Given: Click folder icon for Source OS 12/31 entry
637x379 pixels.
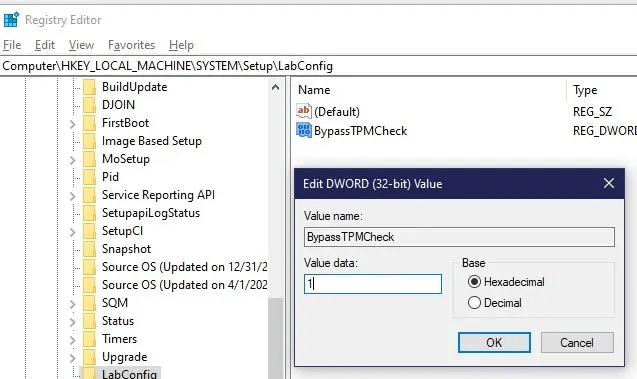Looking at the screenshot, I should pos(89,267).
